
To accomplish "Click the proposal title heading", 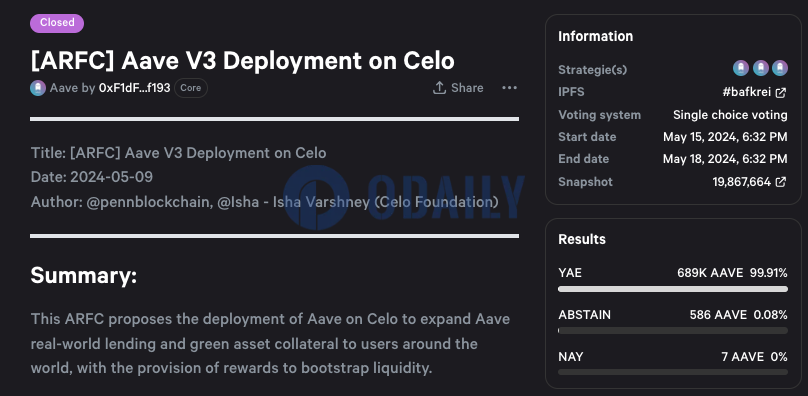I will click(x=242, y=61).
